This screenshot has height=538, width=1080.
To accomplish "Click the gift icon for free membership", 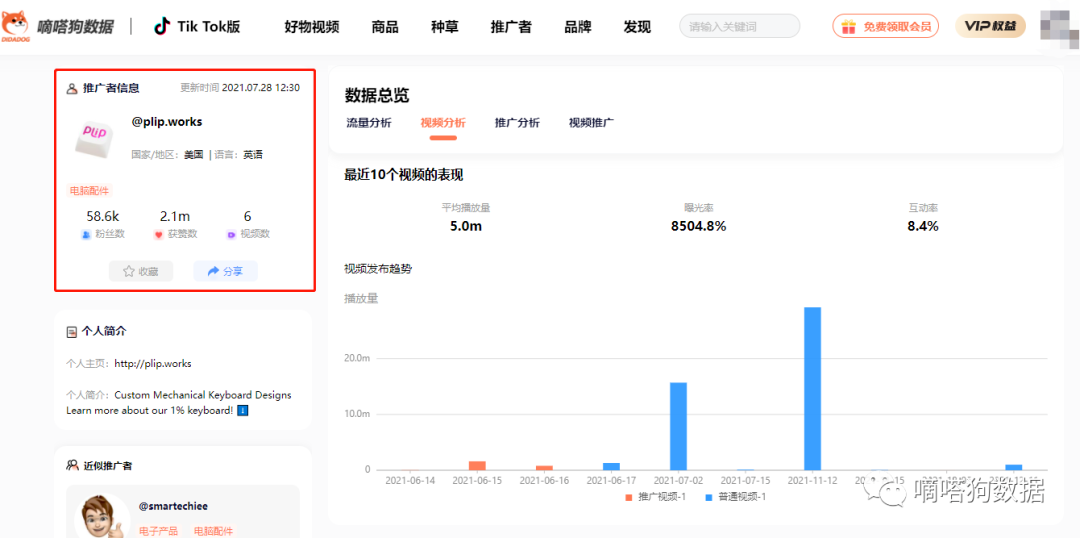I will 848,27.
